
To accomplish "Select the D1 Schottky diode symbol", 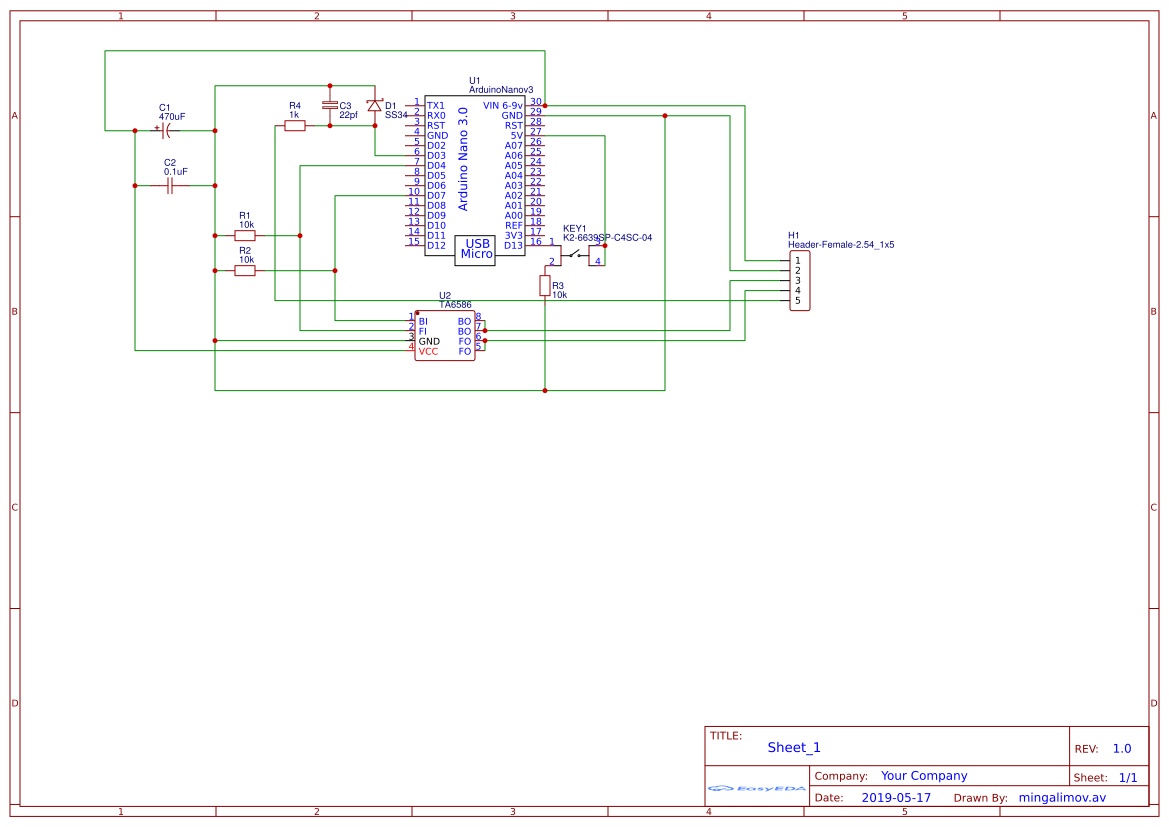I will click(x=374, y=106).
